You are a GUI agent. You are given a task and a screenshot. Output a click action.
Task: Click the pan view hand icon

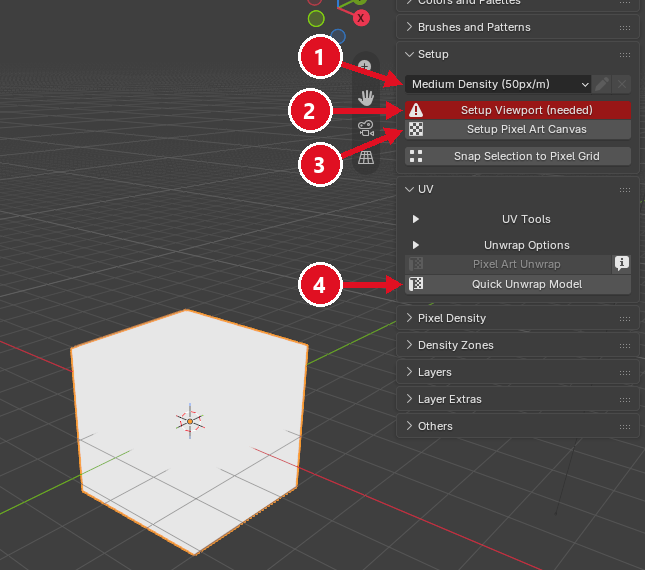click(366, 98)
